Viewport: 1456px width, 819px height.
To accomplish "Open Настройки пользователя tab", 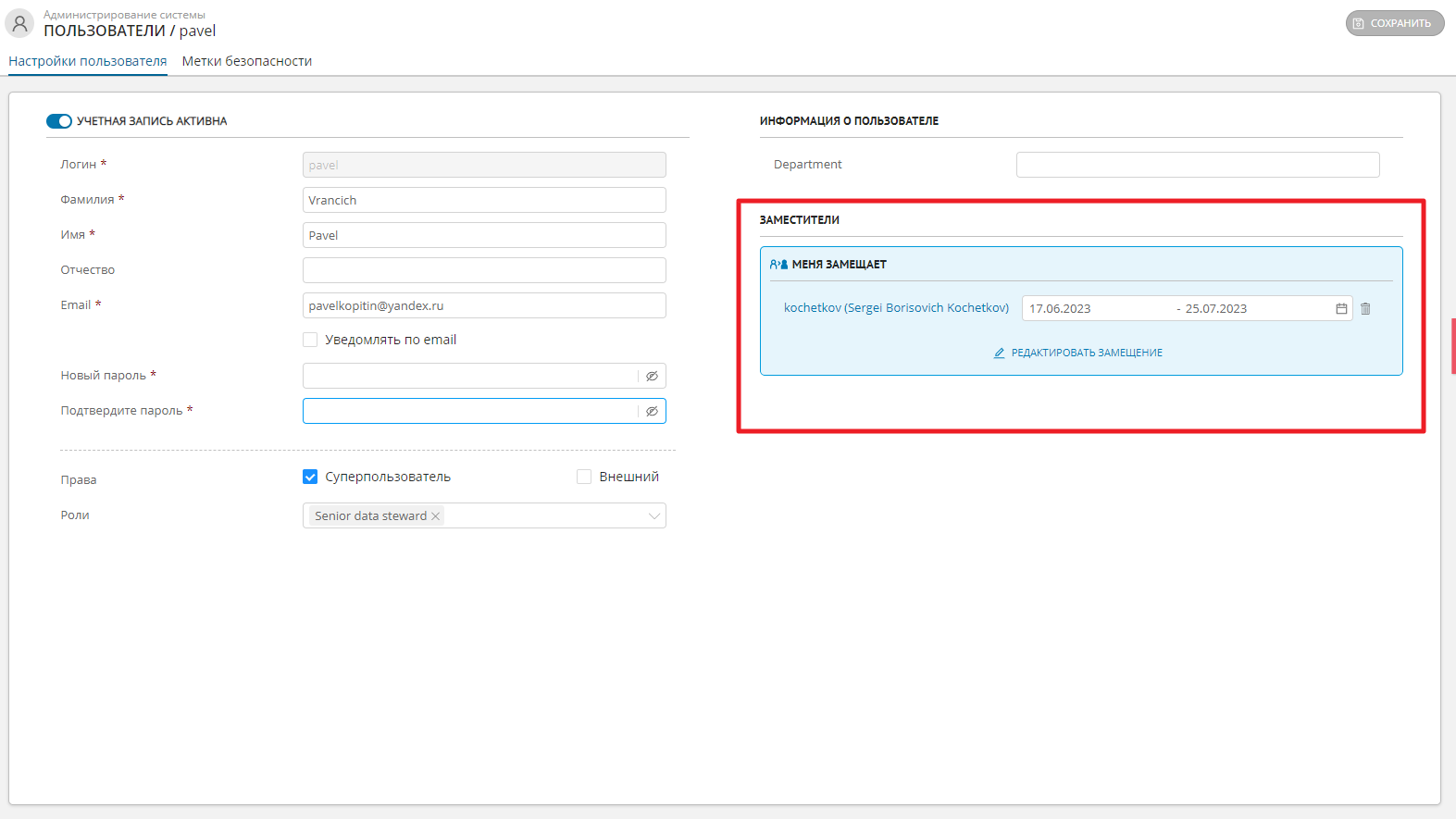I will (88, 61).
